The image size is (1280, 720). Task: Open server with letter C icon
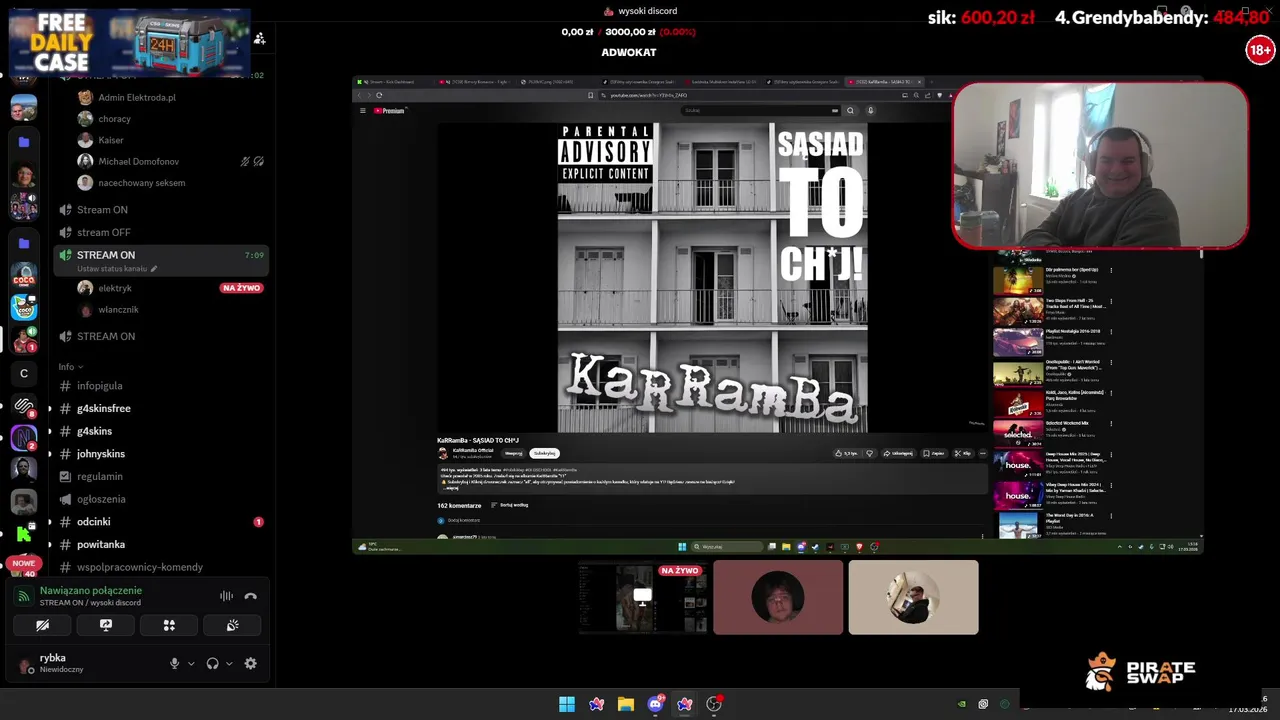click(24, 374)
